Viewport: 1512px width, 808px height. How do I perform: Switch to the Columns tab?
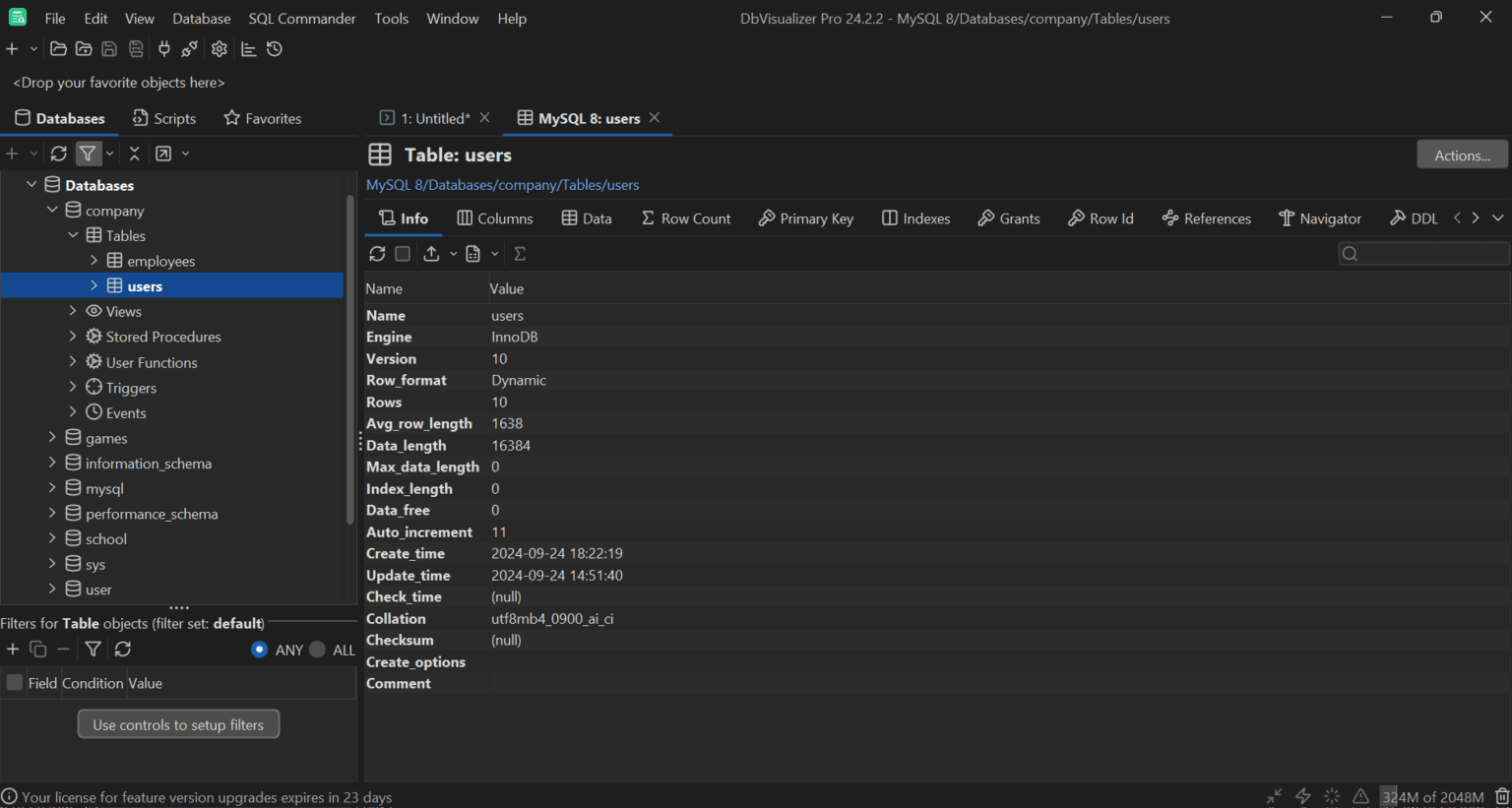point(494,218)
